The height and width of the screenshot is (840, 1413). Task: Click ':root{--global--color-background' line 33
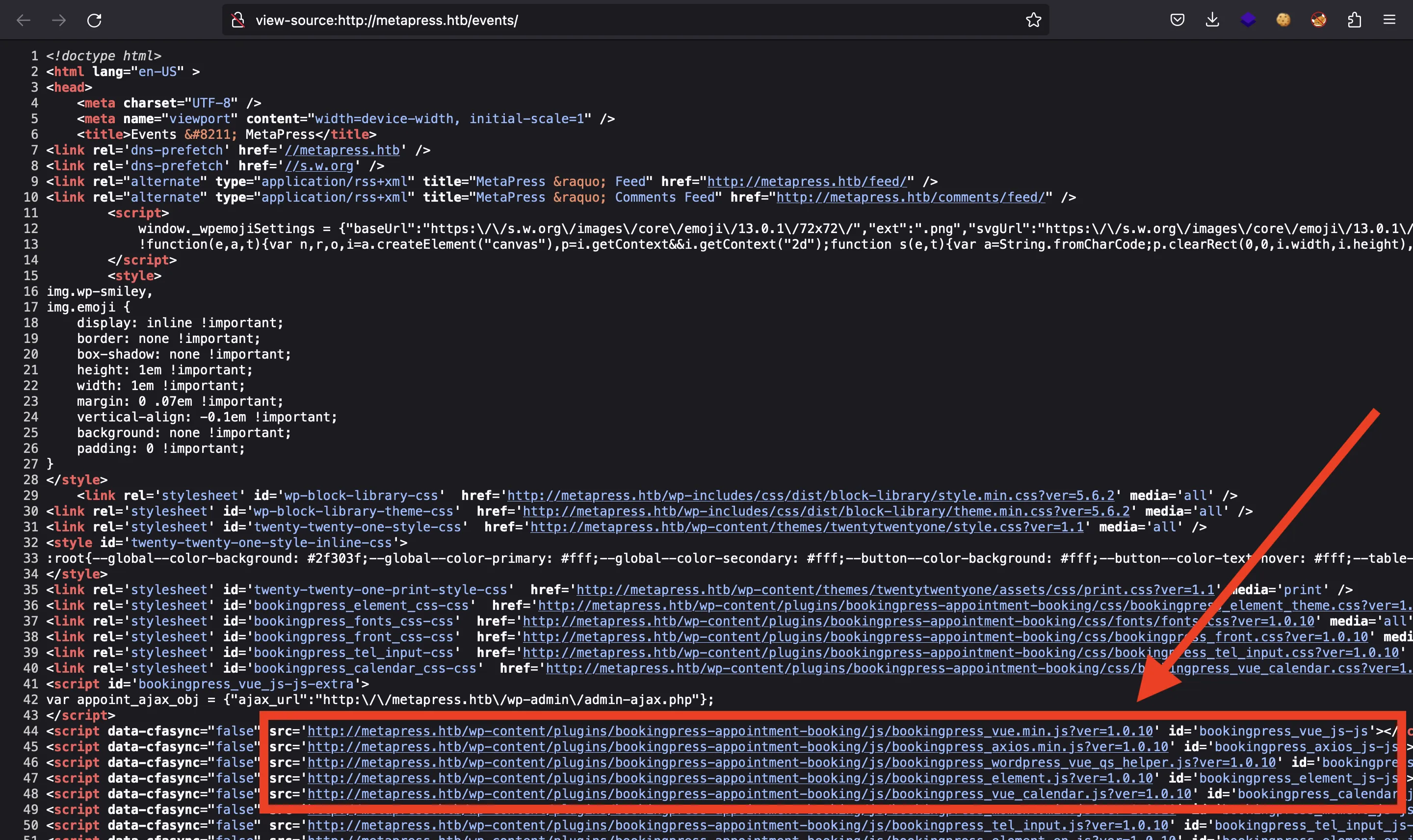pyautogui.click(x=730, y=559)
